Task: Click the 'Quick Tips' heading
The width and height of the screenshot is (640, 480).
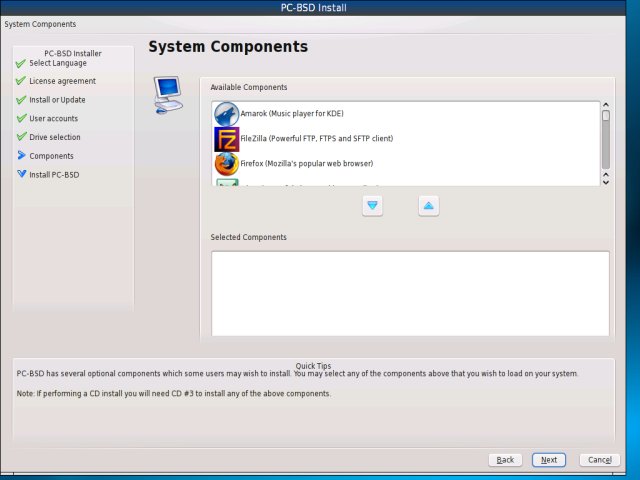Action: [x=313, y=366]
